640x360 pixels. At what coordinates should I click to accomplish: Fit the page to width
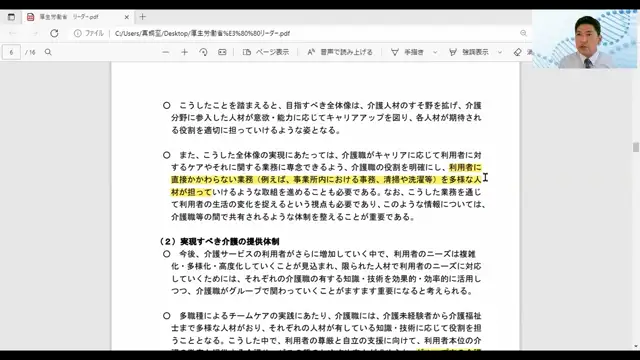(222, 52)
